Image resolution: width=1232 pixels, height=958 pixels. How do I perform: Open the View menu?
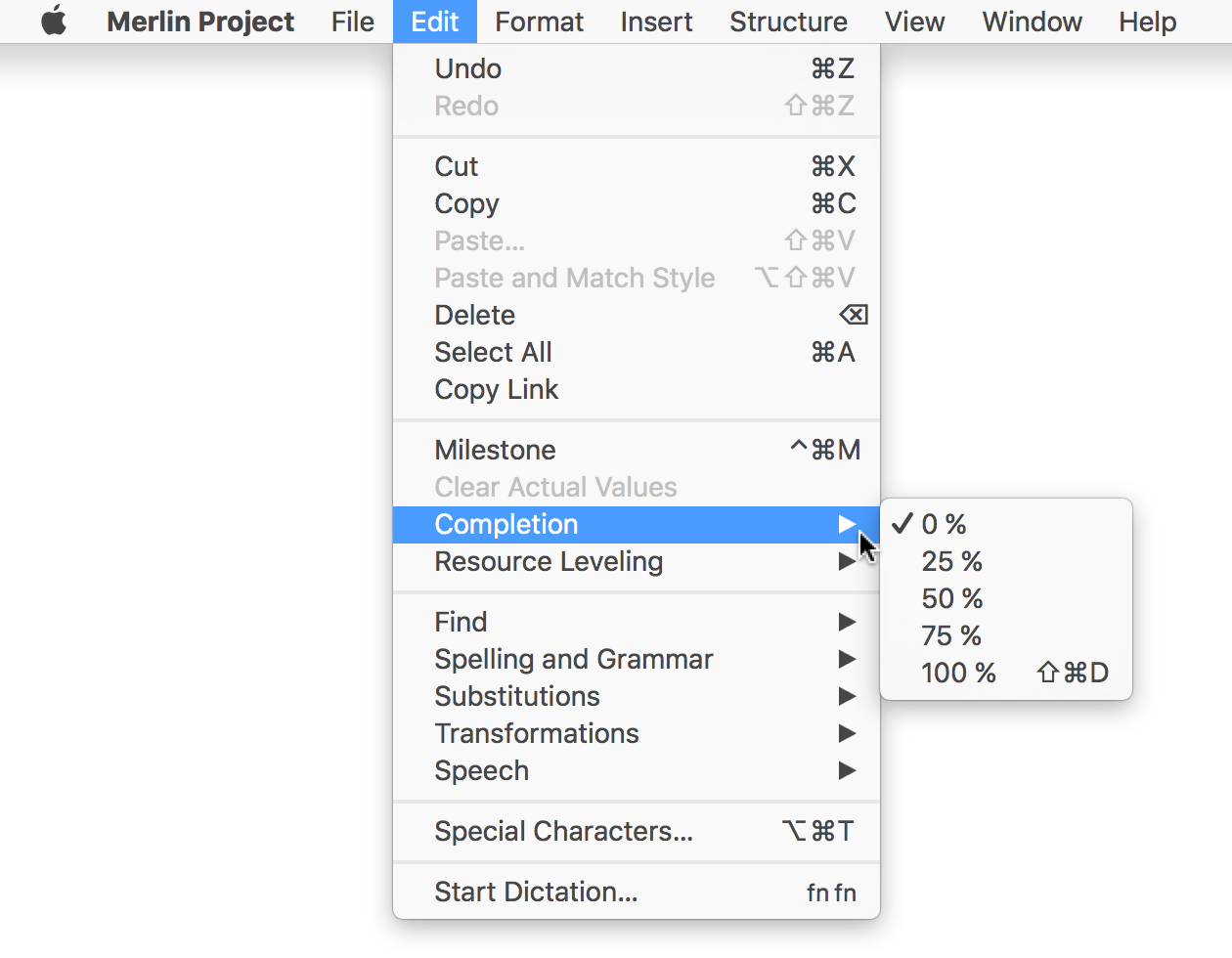pyautogui.click(x=915, y=22)
